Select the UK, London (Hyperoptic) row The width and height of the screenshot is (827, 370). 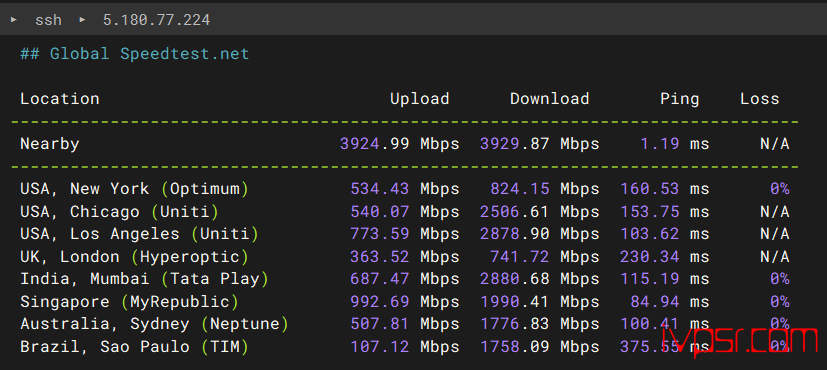point(405,257)
